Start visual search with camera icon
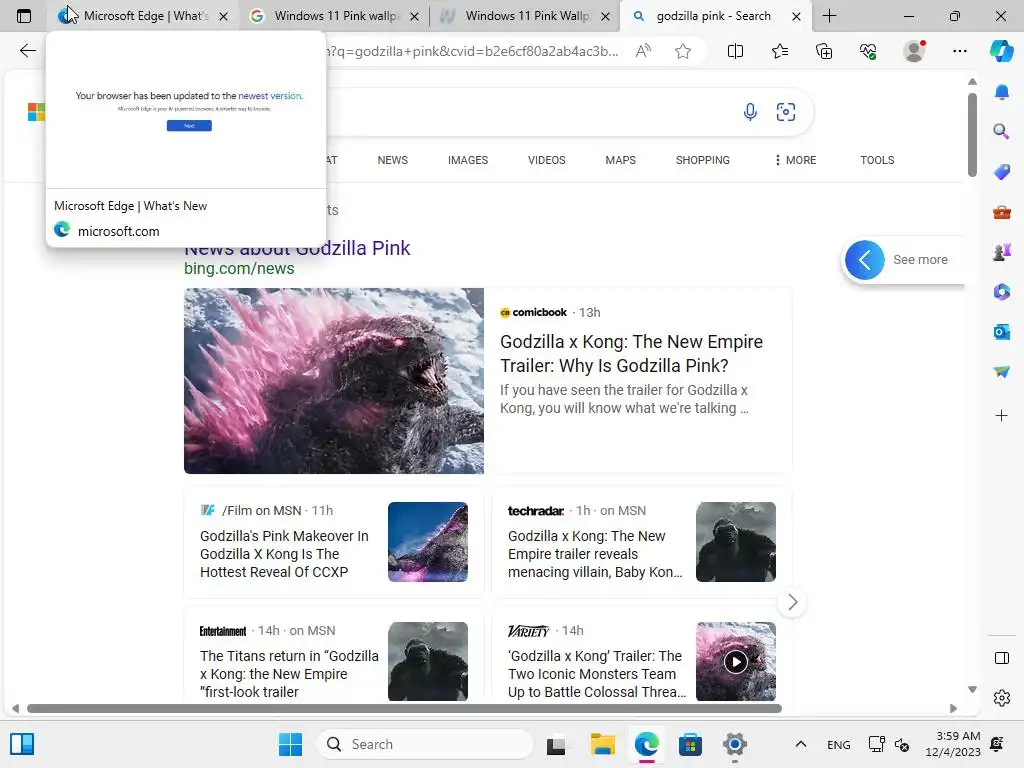1024x768 pixels. coord(786,112)
